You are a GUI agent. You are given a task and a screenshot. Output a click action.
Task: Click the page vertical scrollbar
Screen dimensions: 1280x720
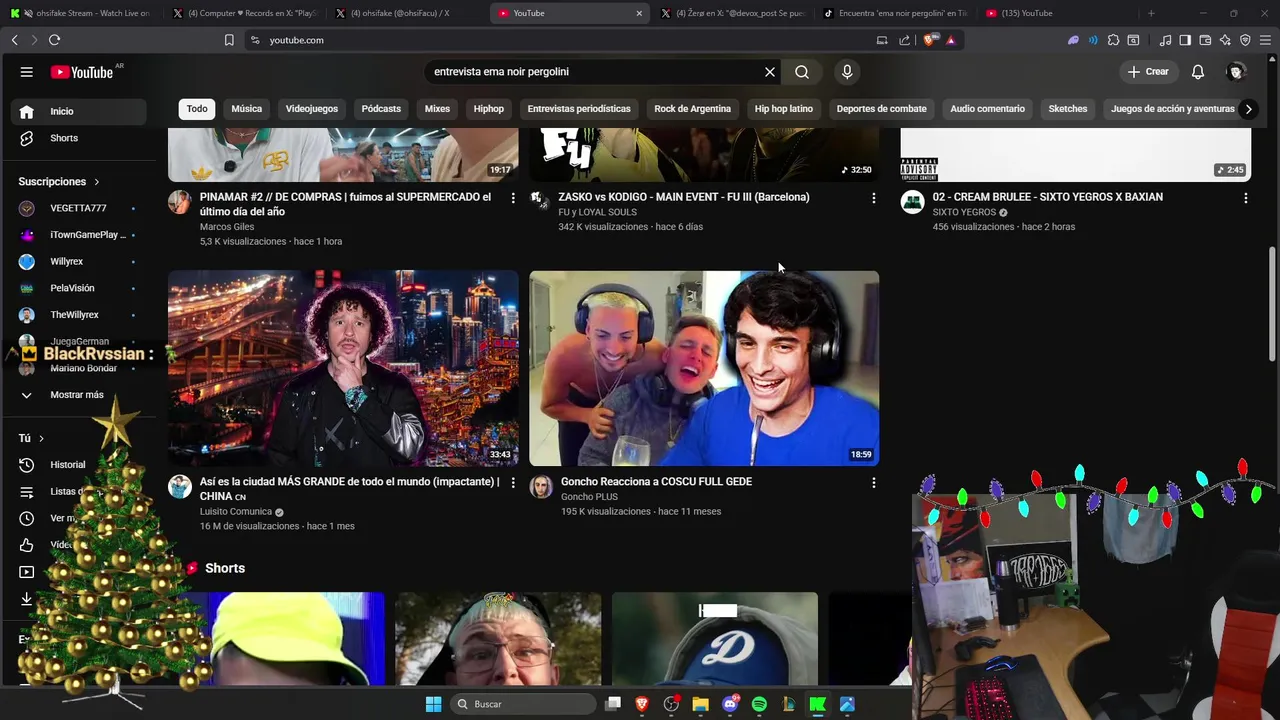(1272, 305)
